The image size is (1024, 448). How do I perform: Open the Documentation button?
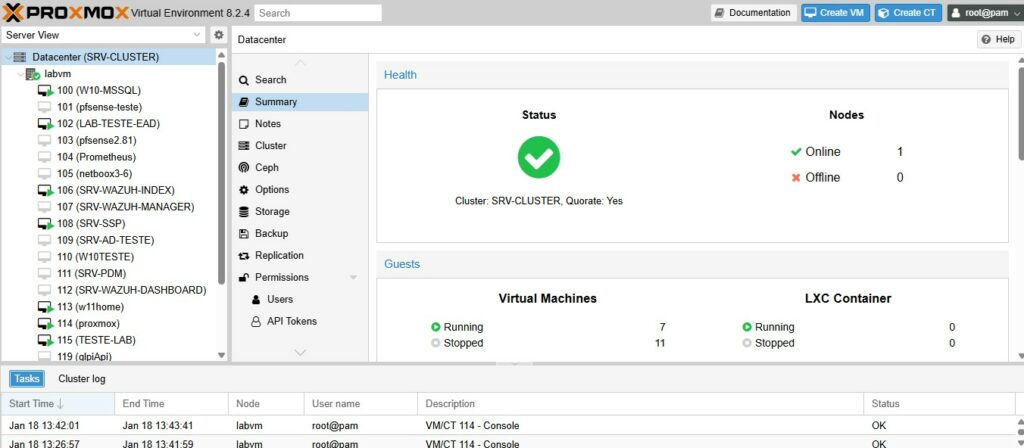click(x=754, y=12)
